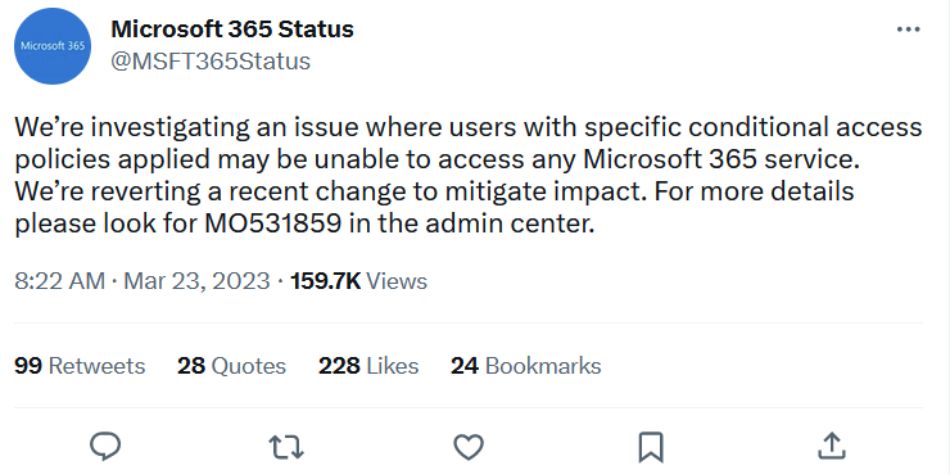
Task: View the 159.7K Views count
Action: click(x=359, y=281)
